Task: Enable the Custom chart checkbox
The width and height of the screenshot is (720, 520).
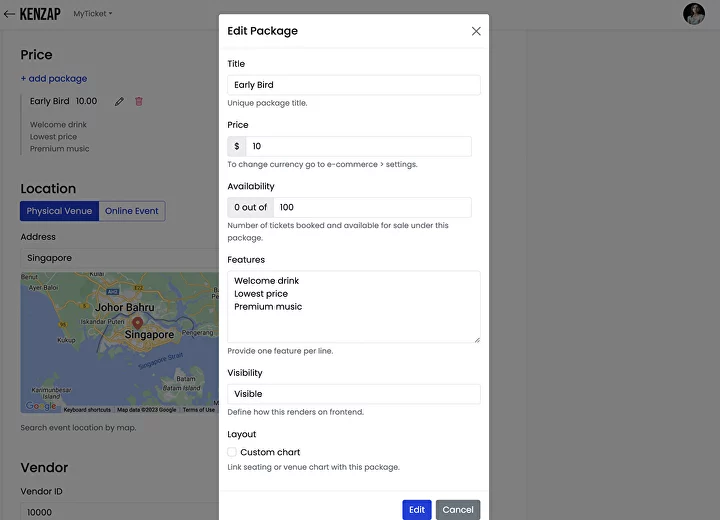Action: coord(232,452)
